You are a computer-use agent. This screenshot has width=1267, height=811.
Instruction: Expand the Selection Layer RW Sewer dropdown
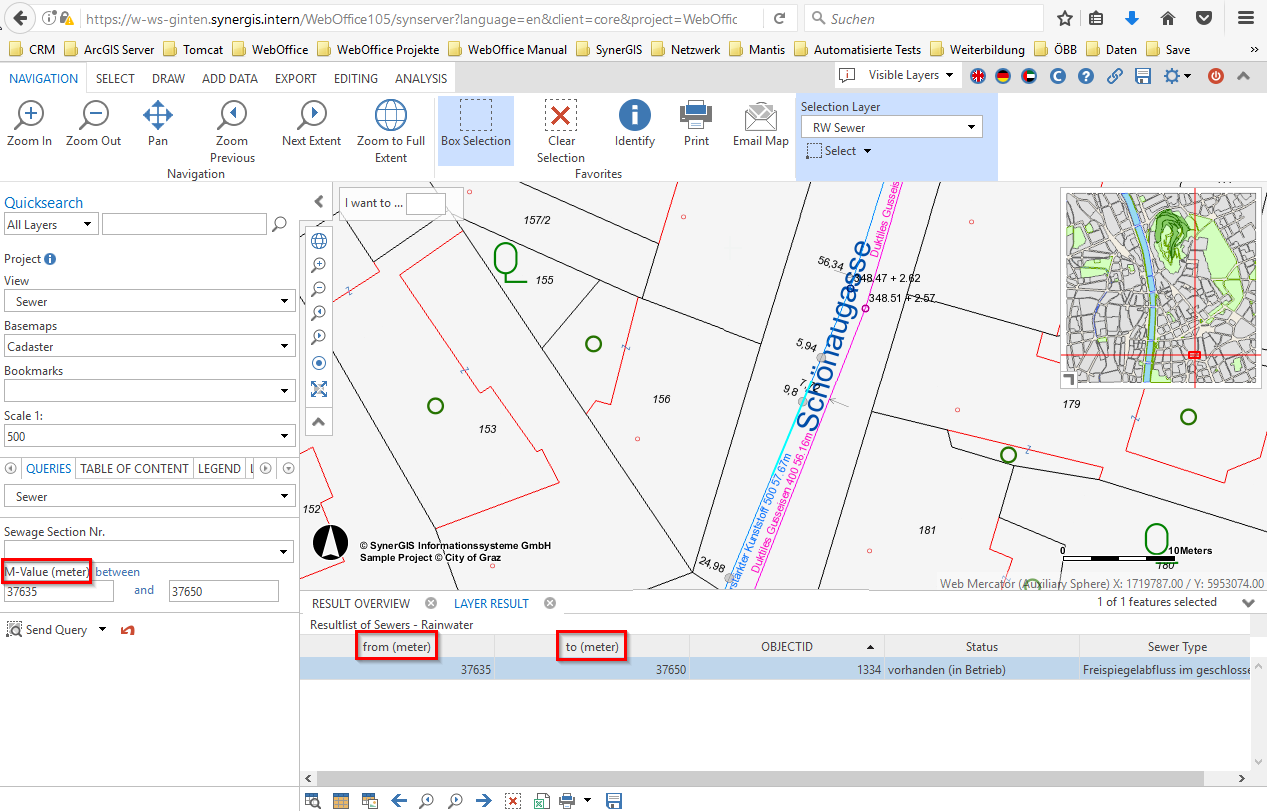pos(891,127)
